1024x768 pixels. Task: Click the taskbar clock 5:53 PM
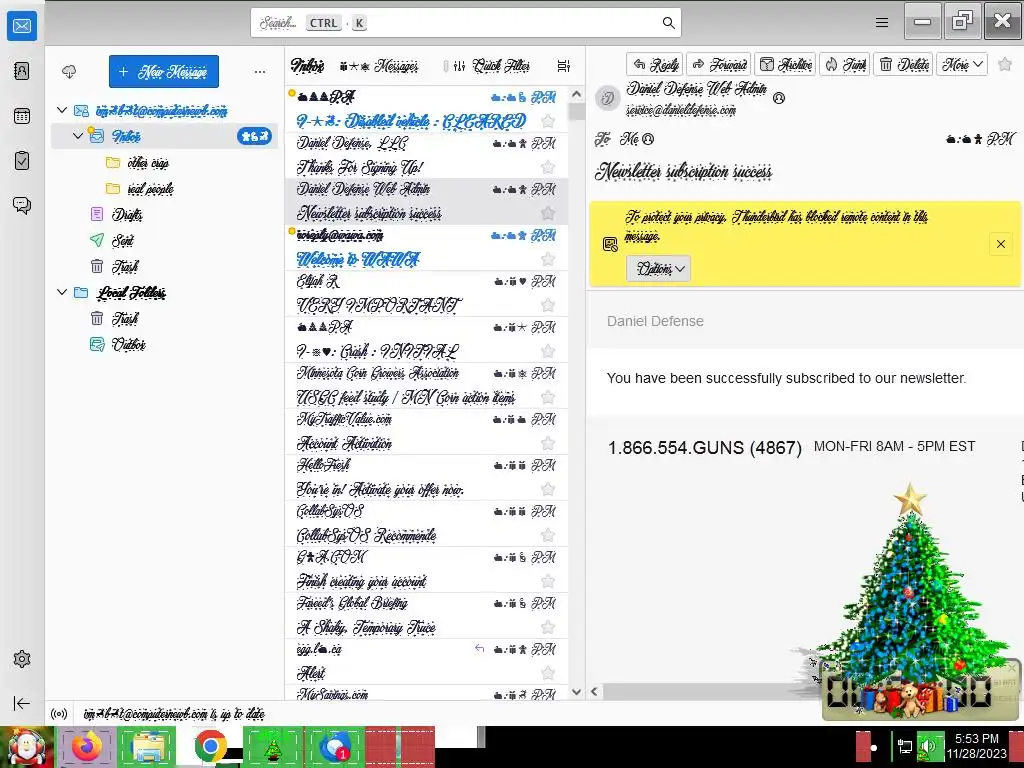[x=976, y=739]
